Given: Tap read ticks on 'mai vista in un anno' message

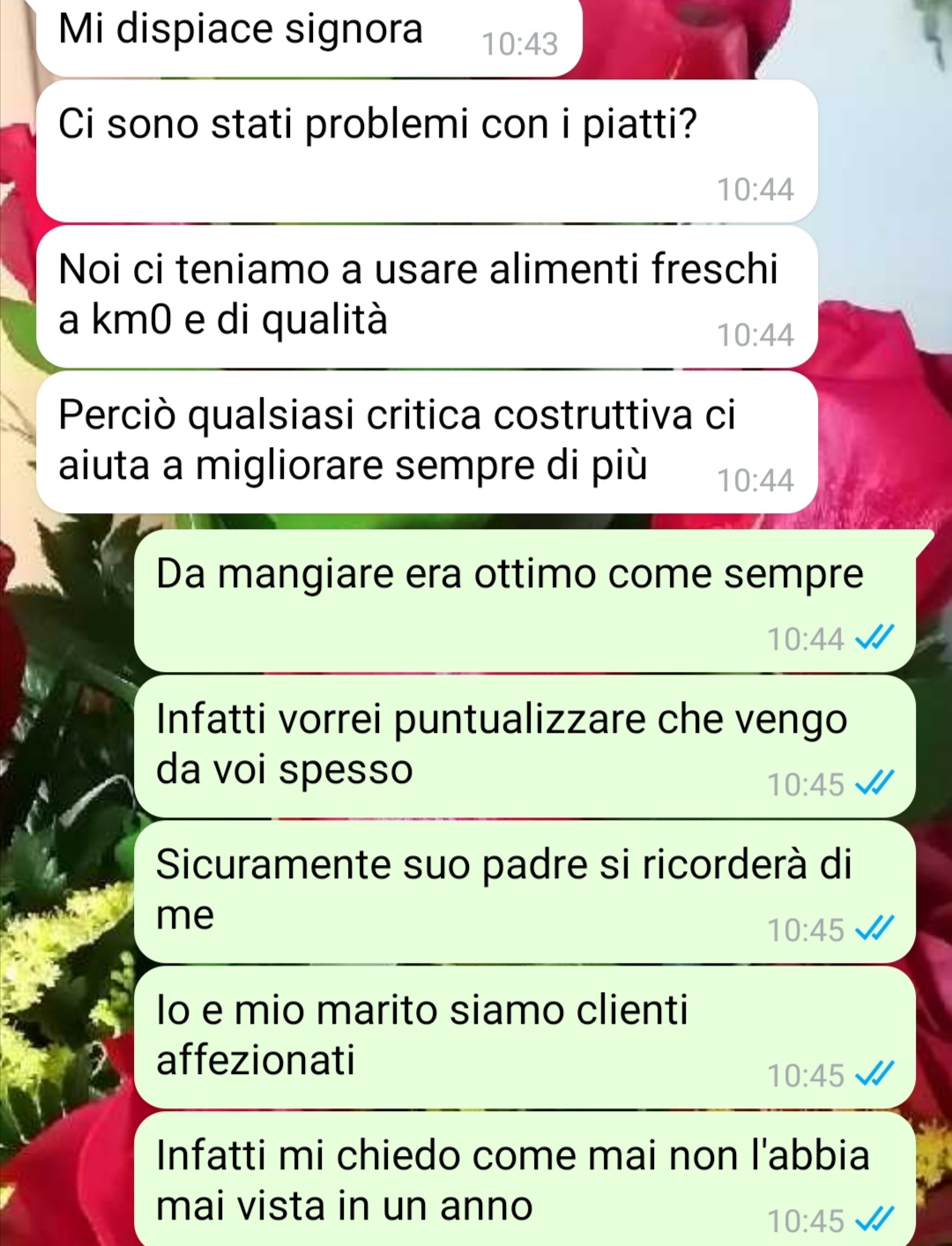Looking at the screenshot, I should (x=874, y=1219).
